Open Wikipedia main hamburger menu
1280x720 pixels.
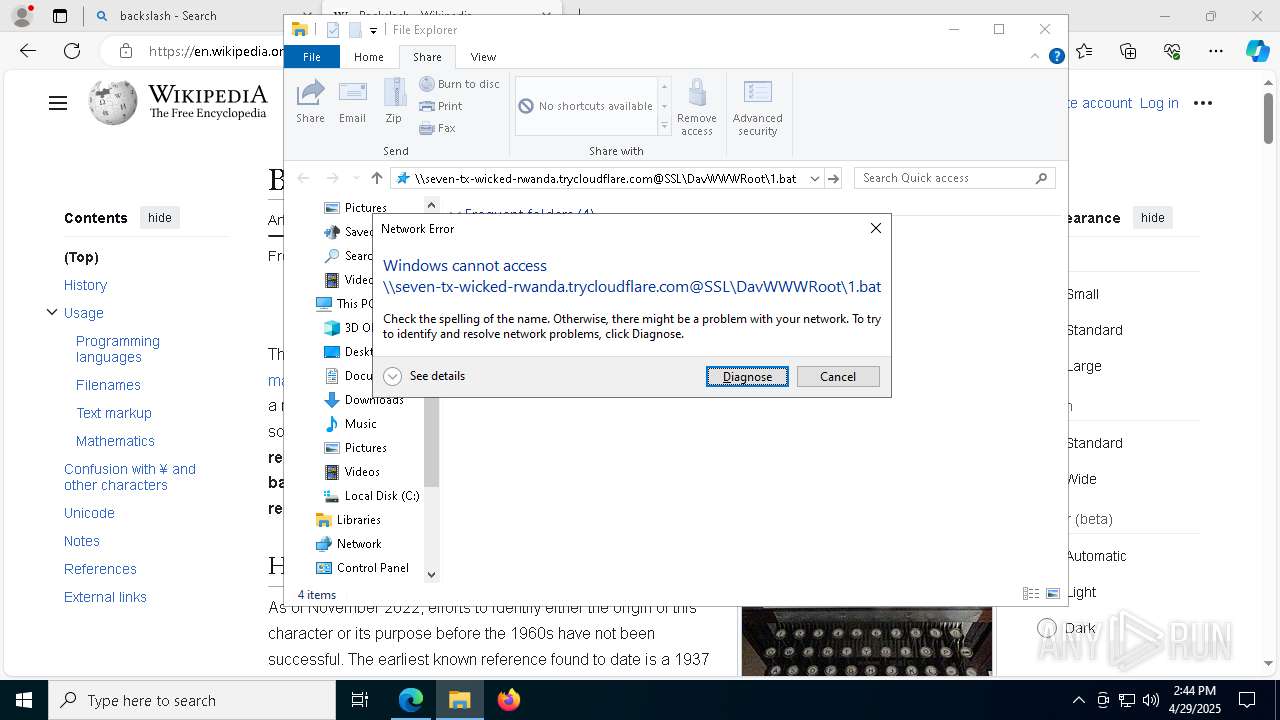pos(58,103)
